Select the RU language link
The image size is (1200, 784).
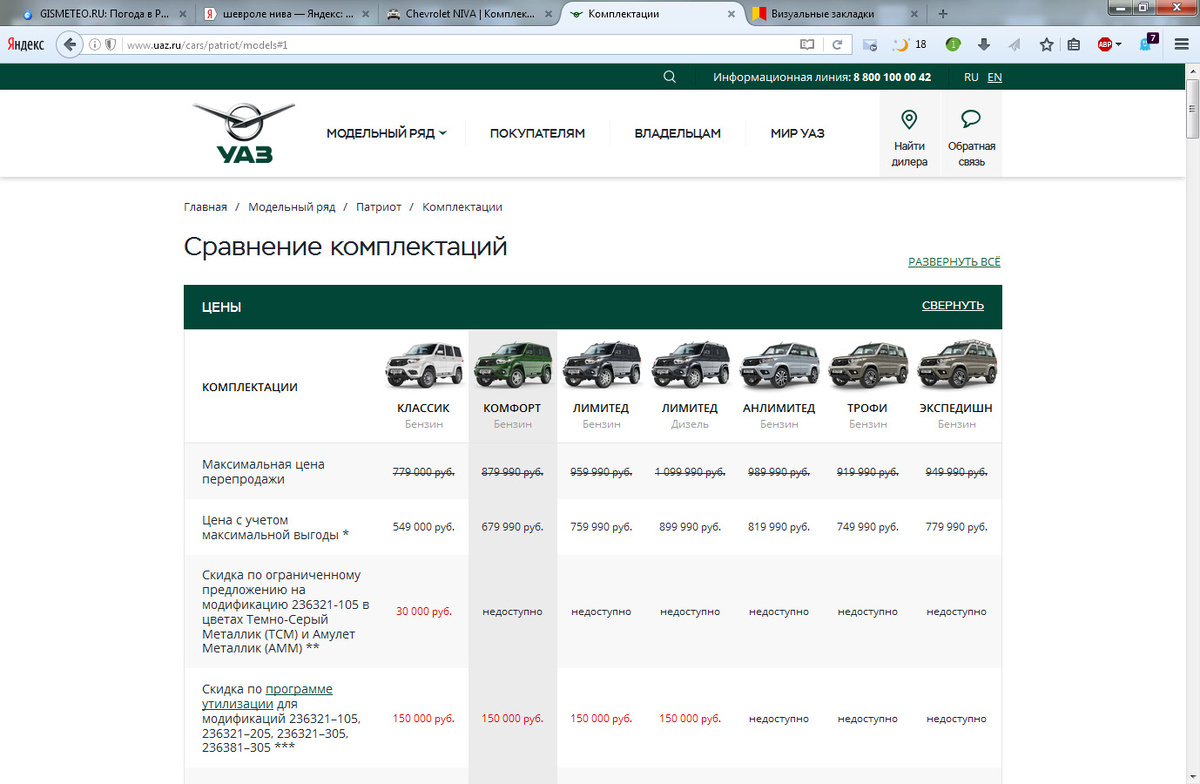click(x=971, y=77)
